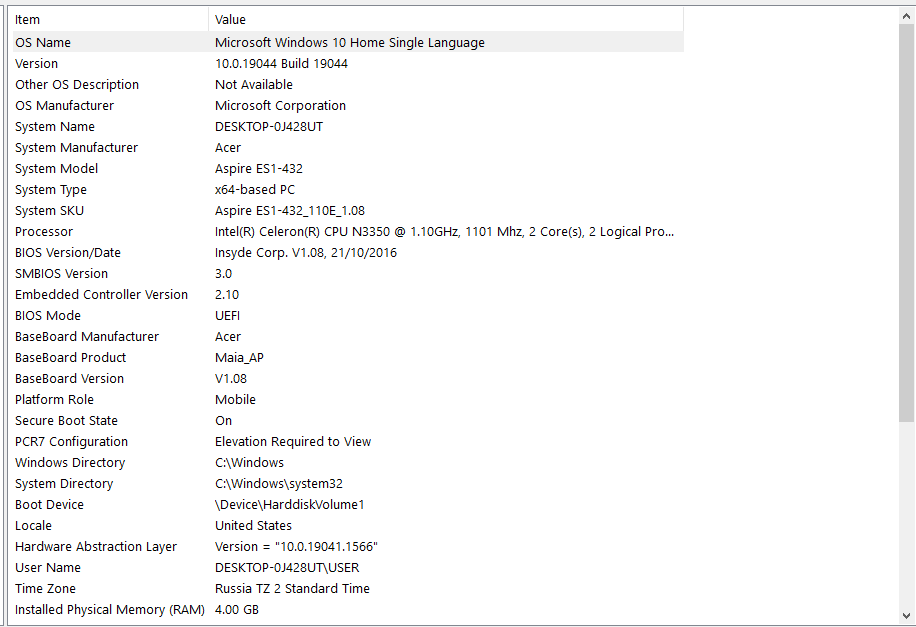Click the value DESKTOP-0J428UT

click(269, 127)
